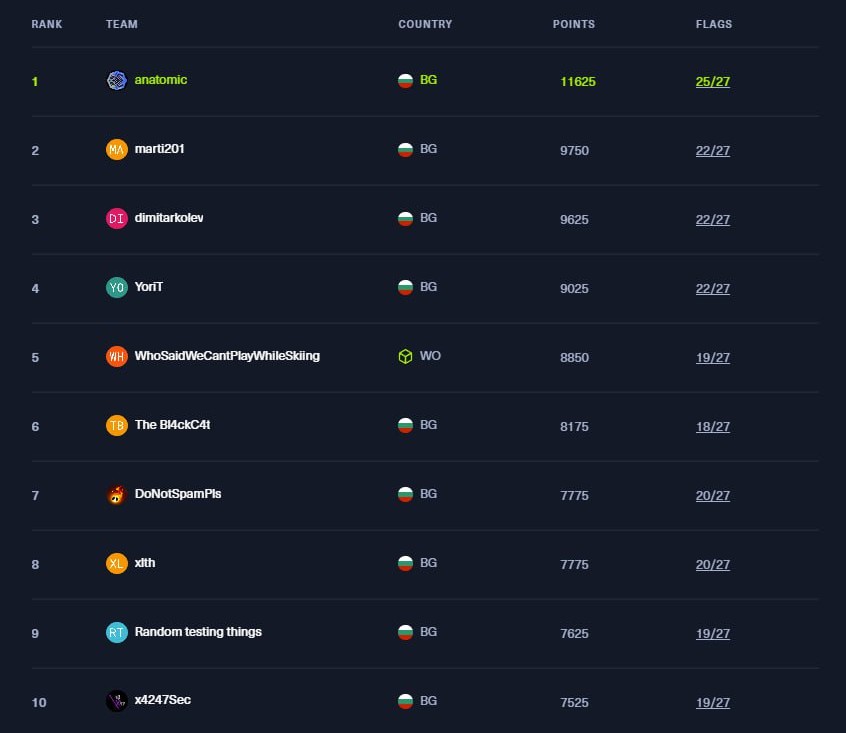Click the COUNTRY column header
846x733 pixels.
pos(425,24)
